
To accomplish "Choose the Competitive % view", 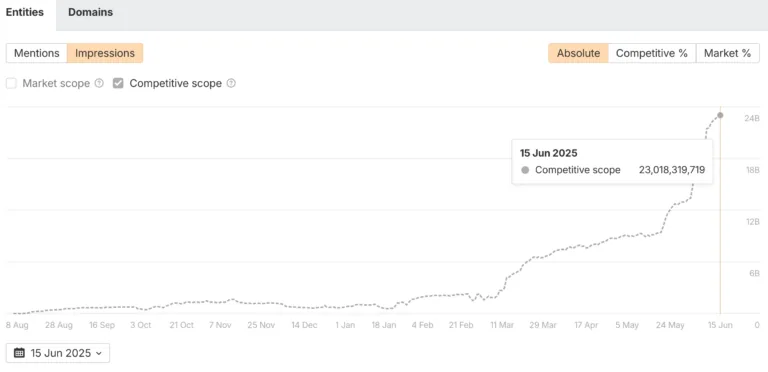I will (x=652, y=53).
